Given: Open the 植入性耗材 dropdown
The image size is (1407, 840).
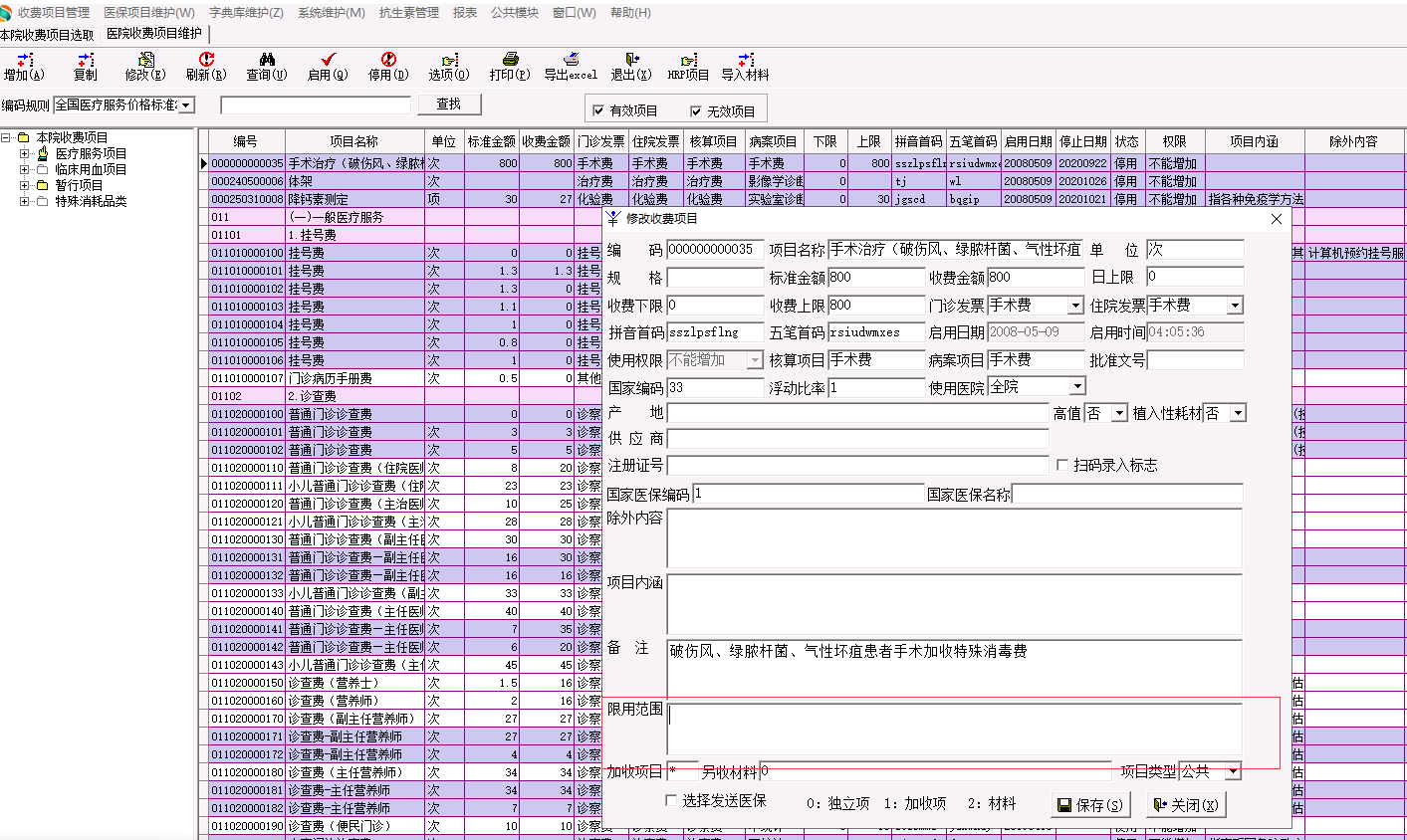Looking at the screenshot, I should [1238, 413].
